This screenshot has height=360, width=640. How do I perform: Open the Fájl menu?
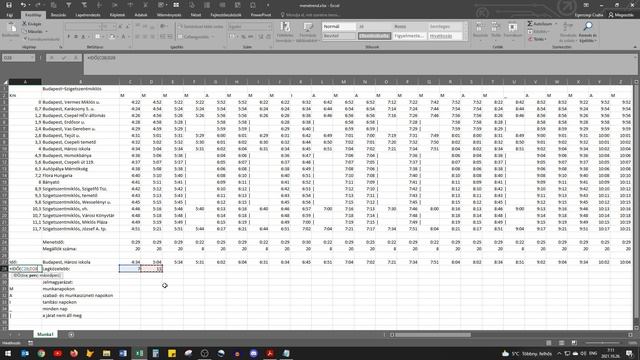pyautogui.click(x=9, y=15)
